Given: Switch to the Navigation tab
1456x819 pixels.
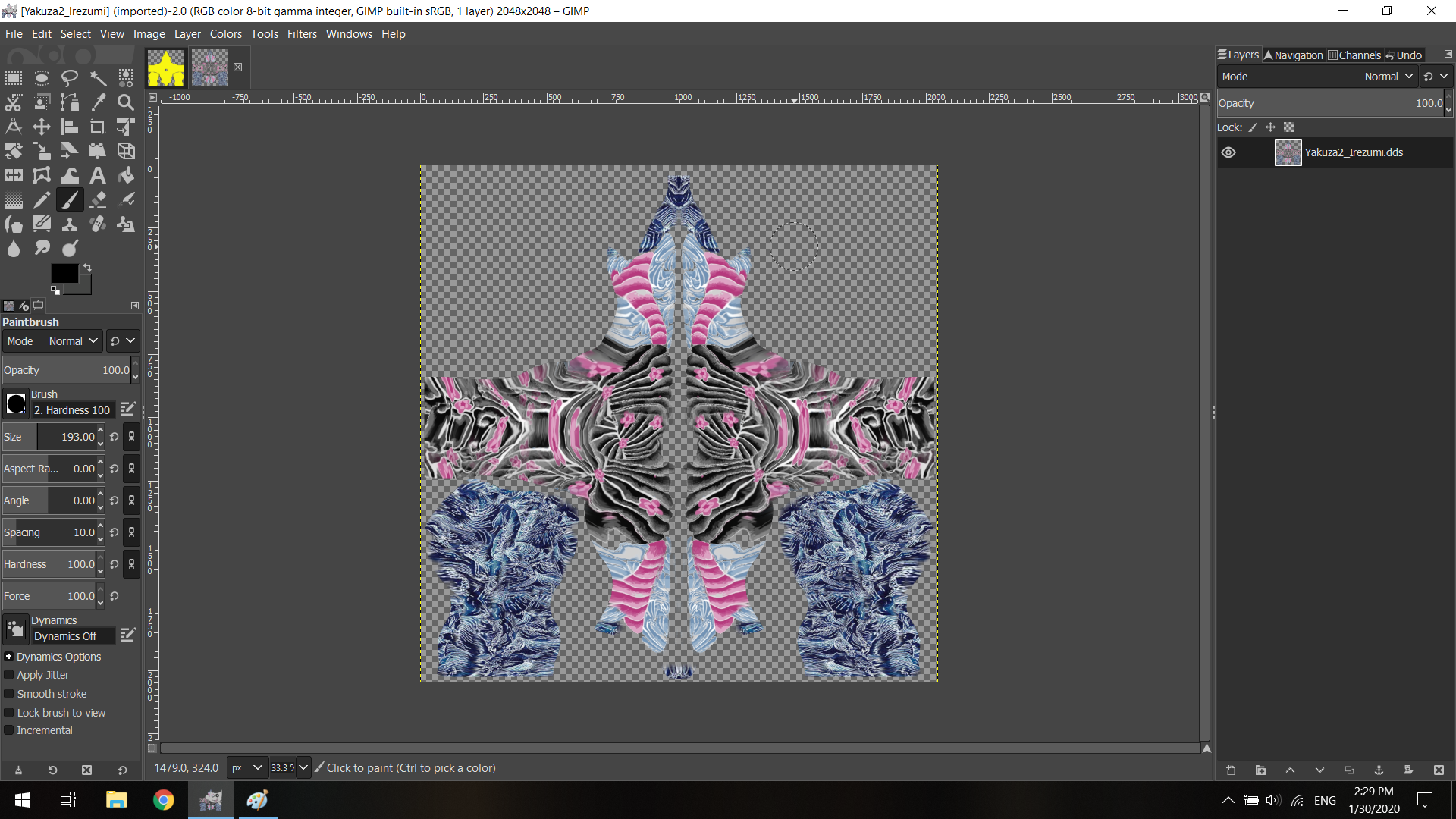Looking at the screenshot, I should (1294, 55).
